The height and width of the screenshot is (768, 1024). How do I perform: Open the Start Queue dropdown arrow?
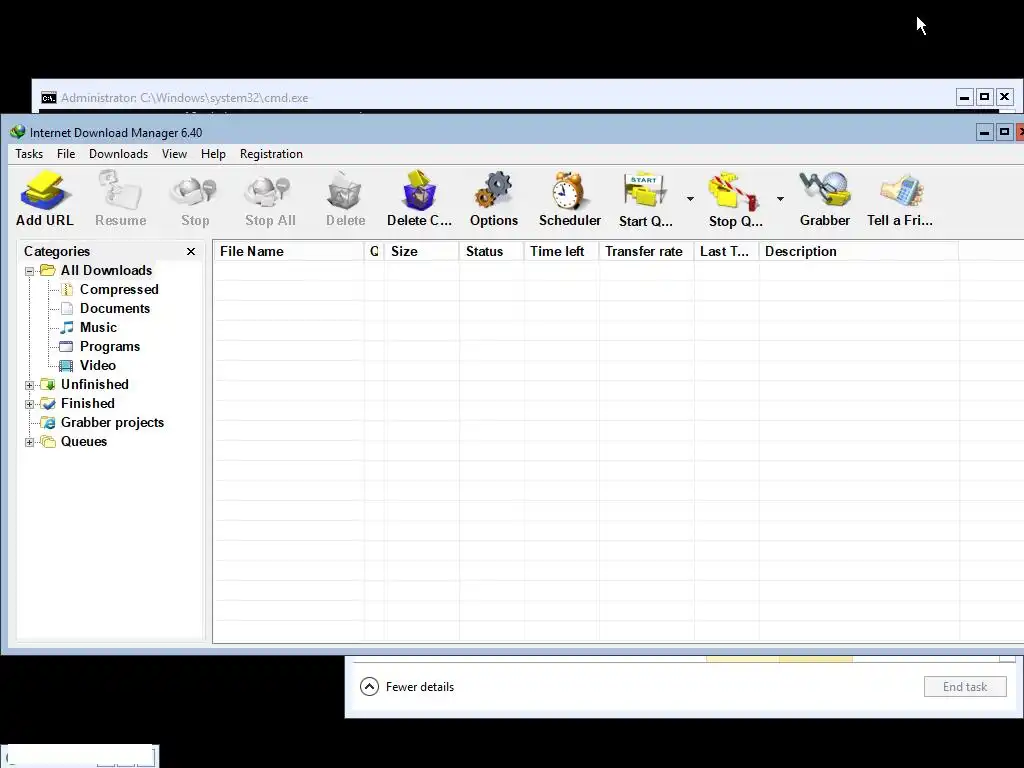(690, 199)
